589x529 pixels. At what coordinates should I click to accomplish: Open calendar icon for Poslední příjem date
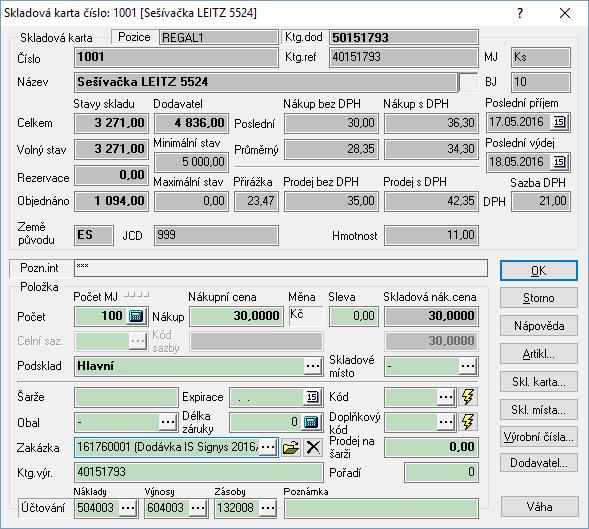tap(559, 122)
